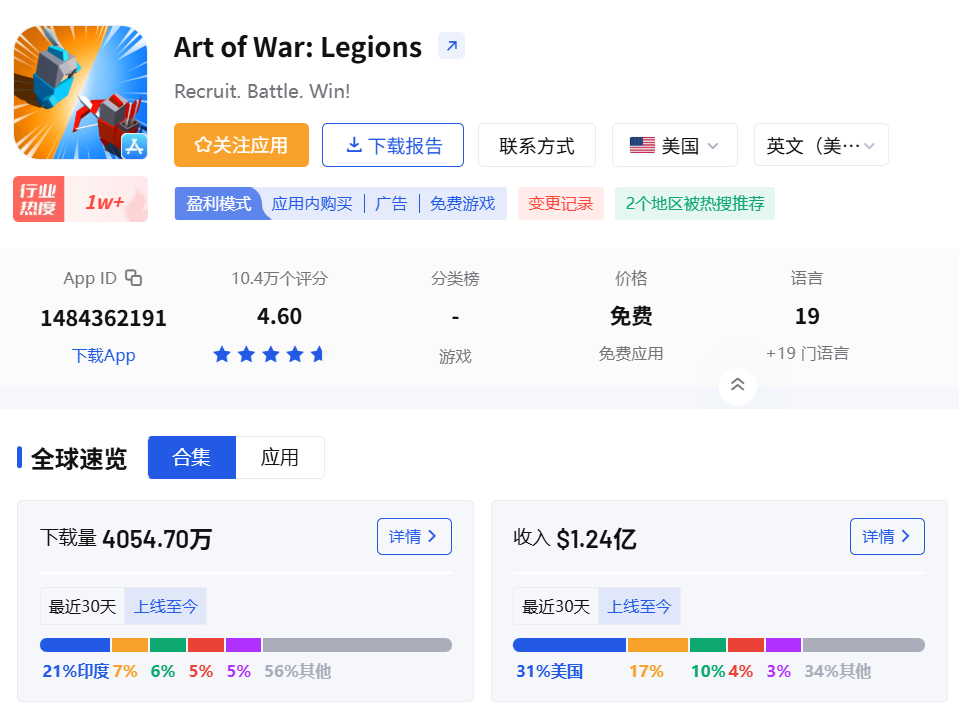Click the 行业热度 flame badge
Viewport: 959px width, 704px height.
[38, 198]
